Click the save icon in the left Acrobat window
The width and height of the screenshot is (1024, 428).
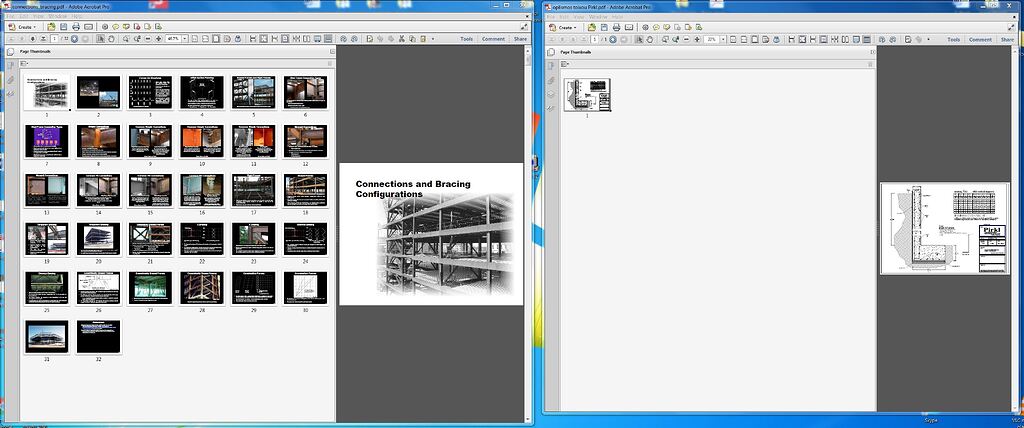click(65, 27)
